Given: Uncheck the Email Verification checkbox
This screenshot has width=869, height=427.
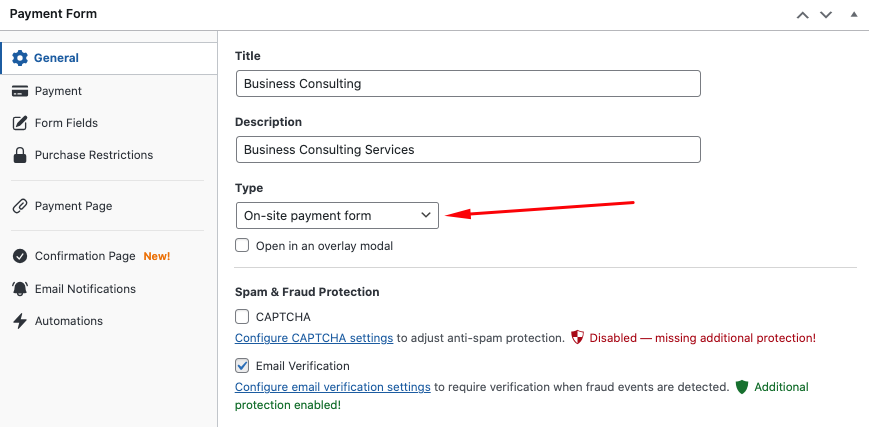Looking at the screenshot, I should [242, 366].
